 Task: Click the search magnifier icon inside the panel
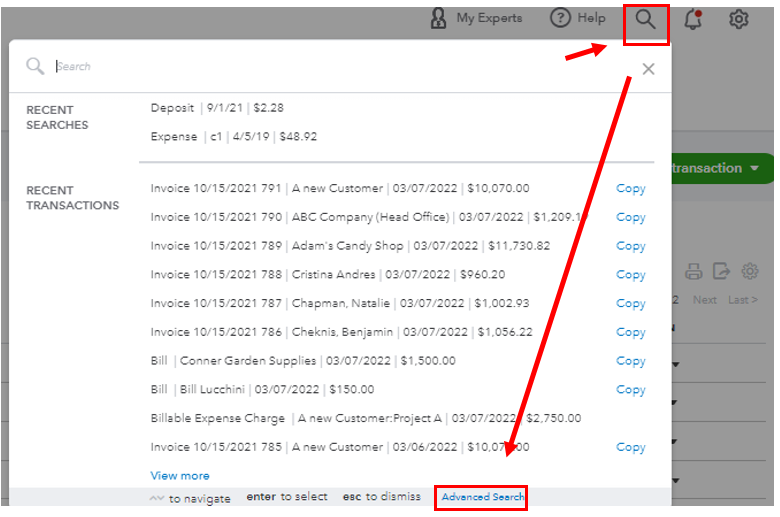pos(35,66)
